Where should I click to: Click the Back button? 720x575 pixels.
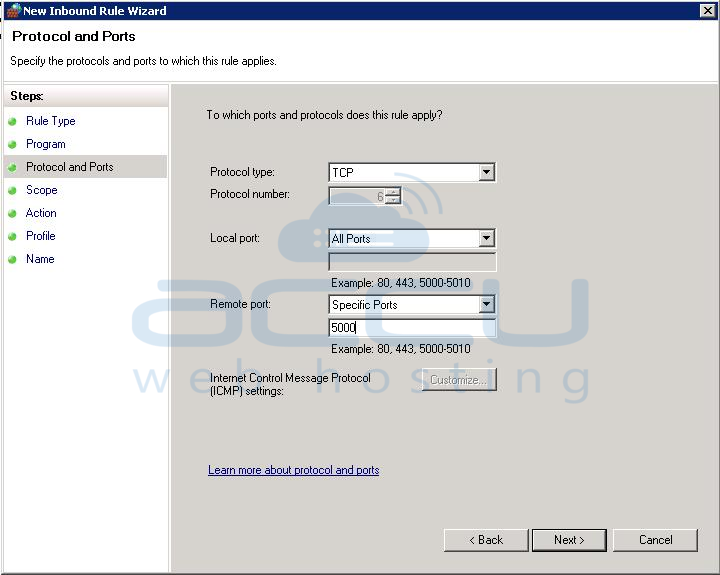point(486,540)
